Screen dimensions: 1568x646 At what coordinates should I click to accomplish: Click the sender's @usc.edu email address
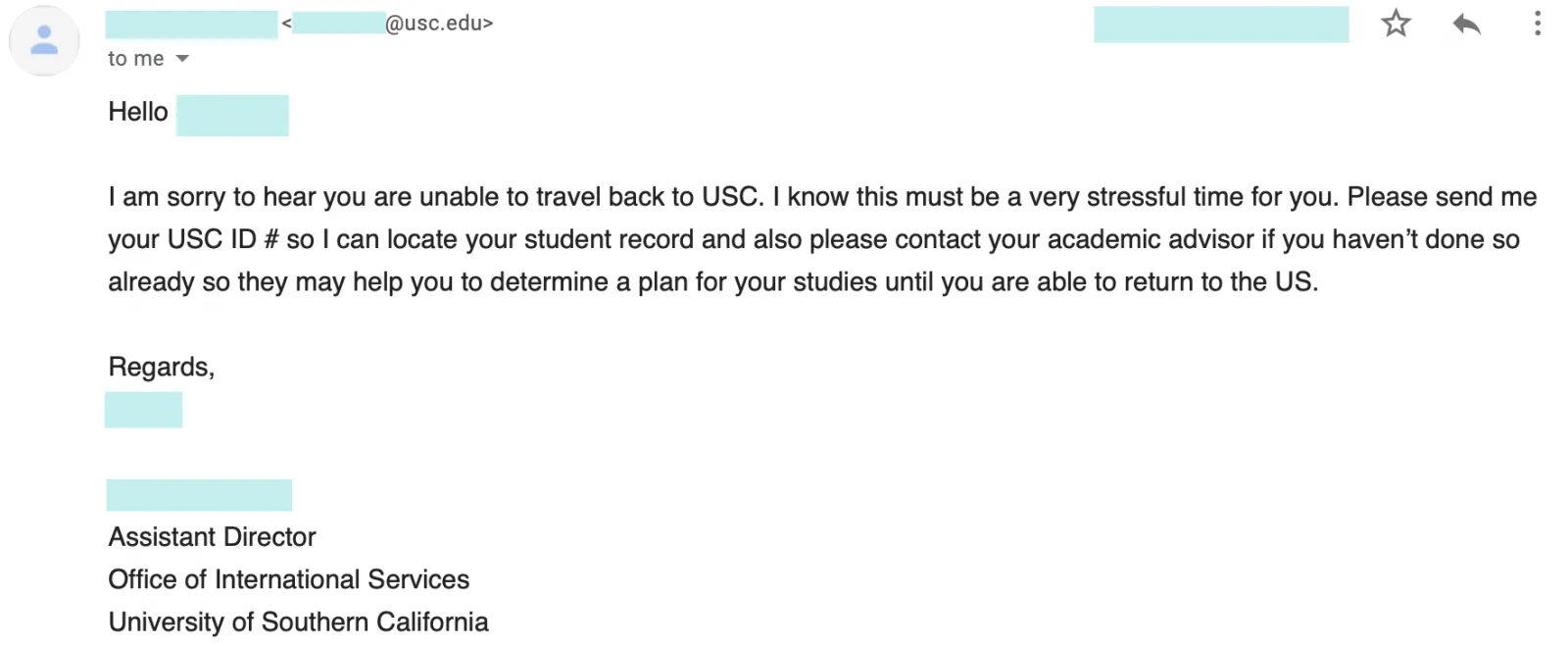coord(392,23)
